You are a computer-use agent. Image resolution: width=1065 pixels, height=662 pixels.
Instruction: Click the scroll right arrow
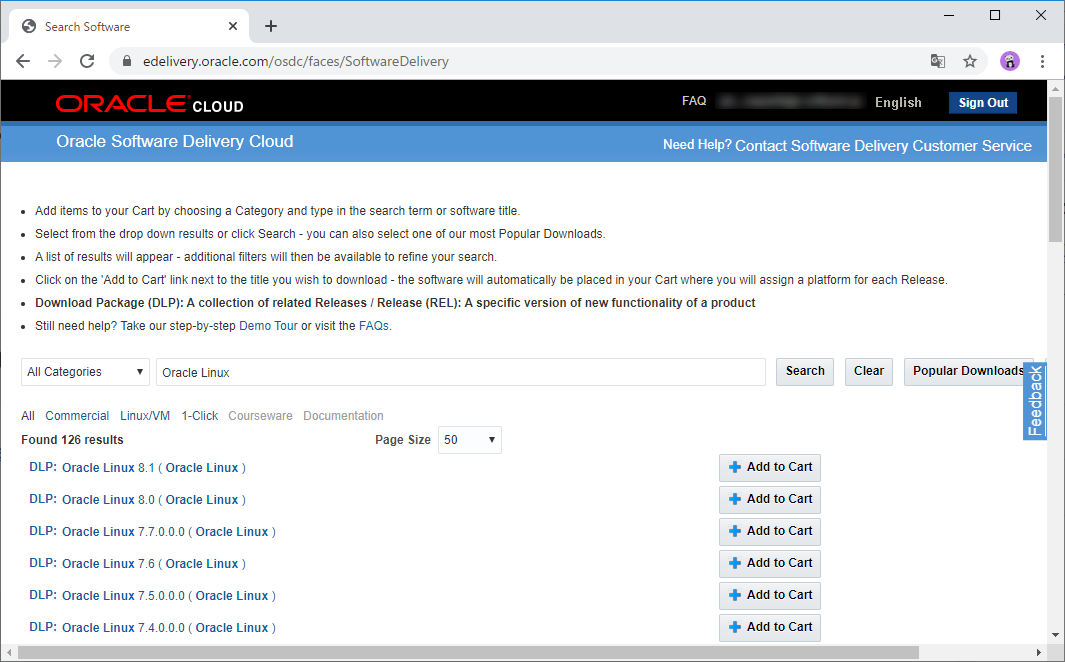click(x=1039, y=652)
